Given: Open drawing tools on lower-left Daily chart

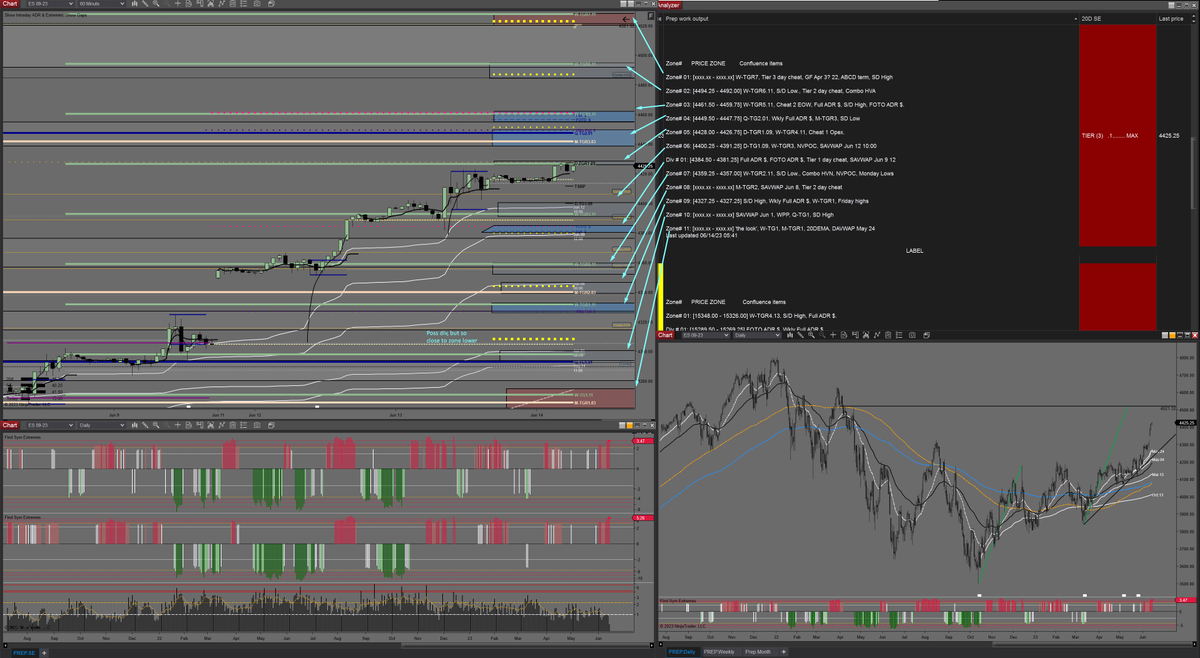Looking at the screenshot, I should tap(145, 424).
